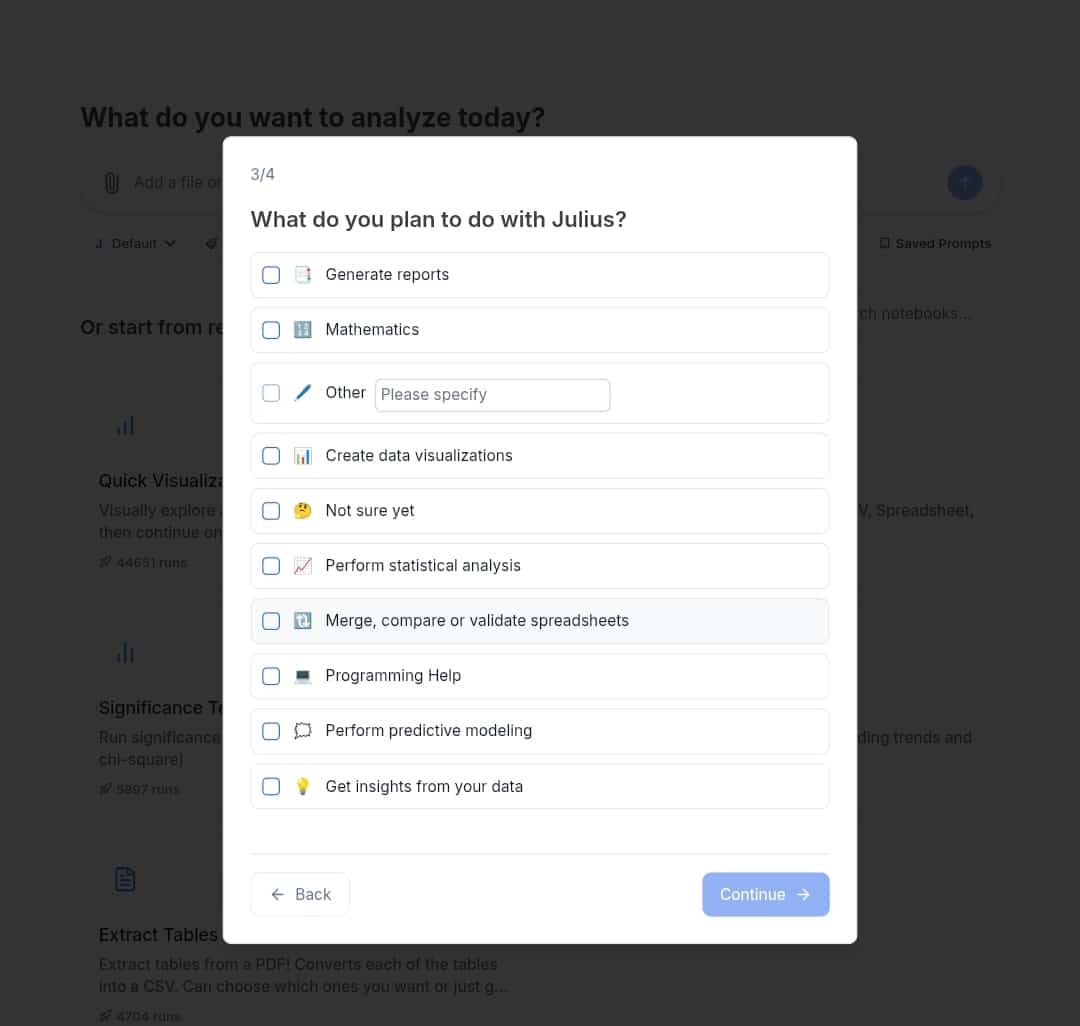The width and height of the screenshot is (1080, 1026).
Task: Click the trend chart icon for statistical analysis
Action: coord(302,566)
